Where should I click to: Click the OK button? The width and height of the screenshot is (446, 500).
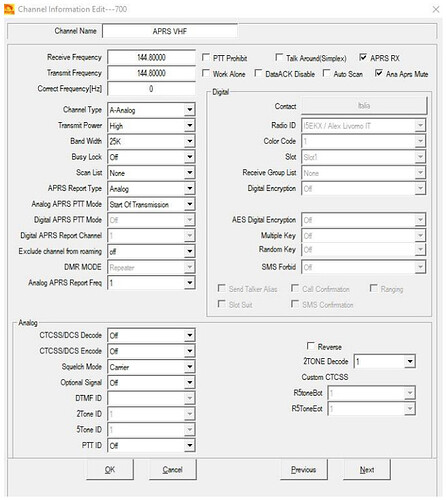[110, 469]
